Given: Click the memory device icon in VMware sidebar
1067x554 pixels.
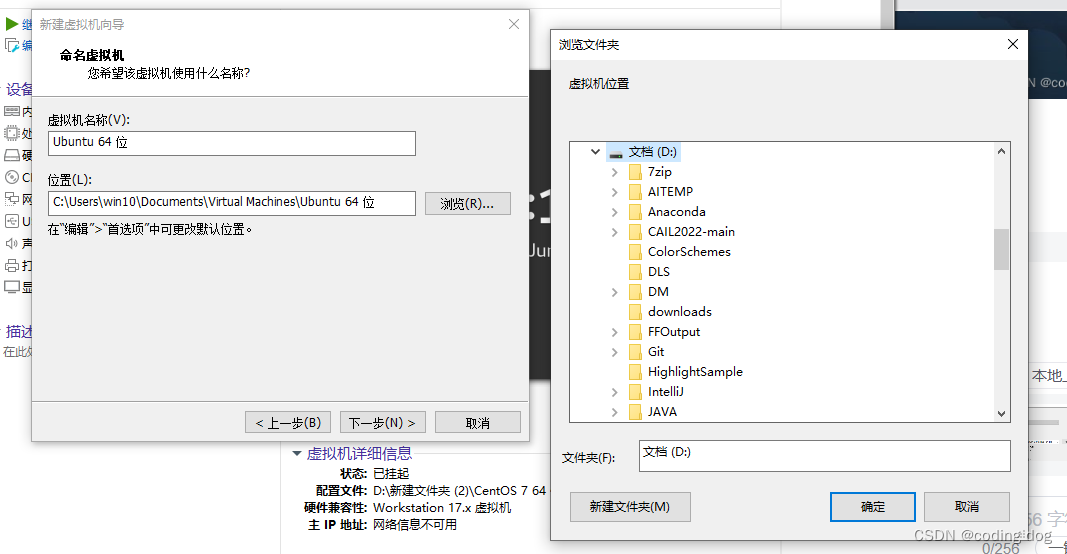Looking at the screenshot, I should point(12,111).
